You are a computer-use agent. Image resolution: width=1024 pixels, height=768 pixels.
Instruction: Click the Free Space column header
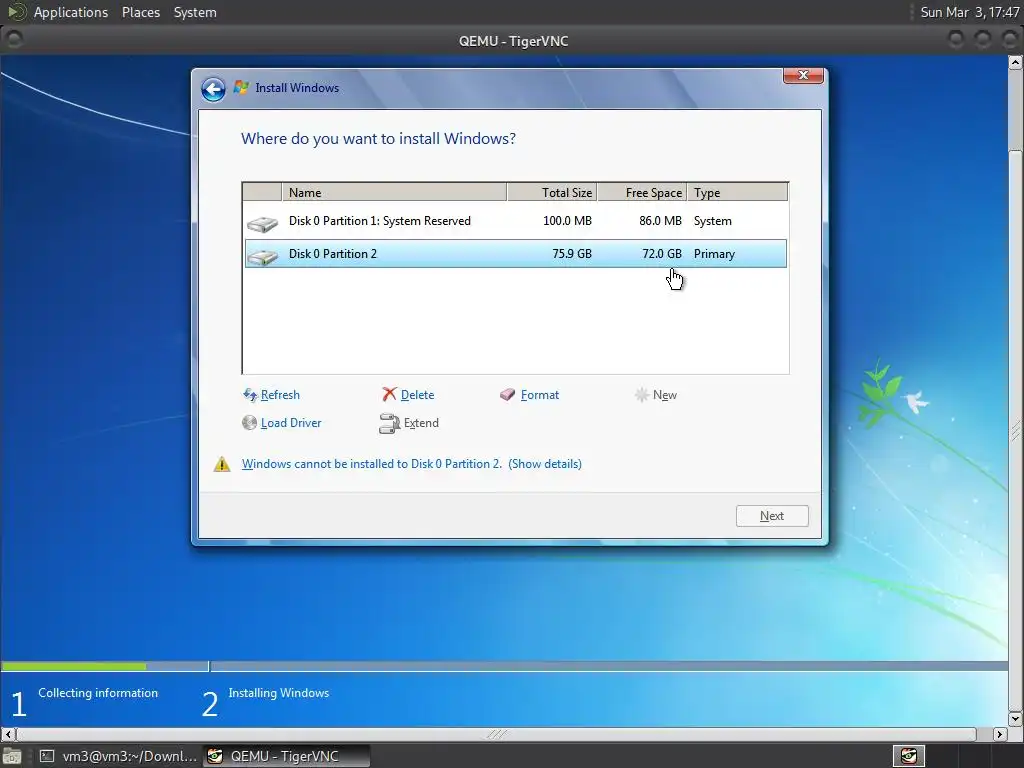642,193
